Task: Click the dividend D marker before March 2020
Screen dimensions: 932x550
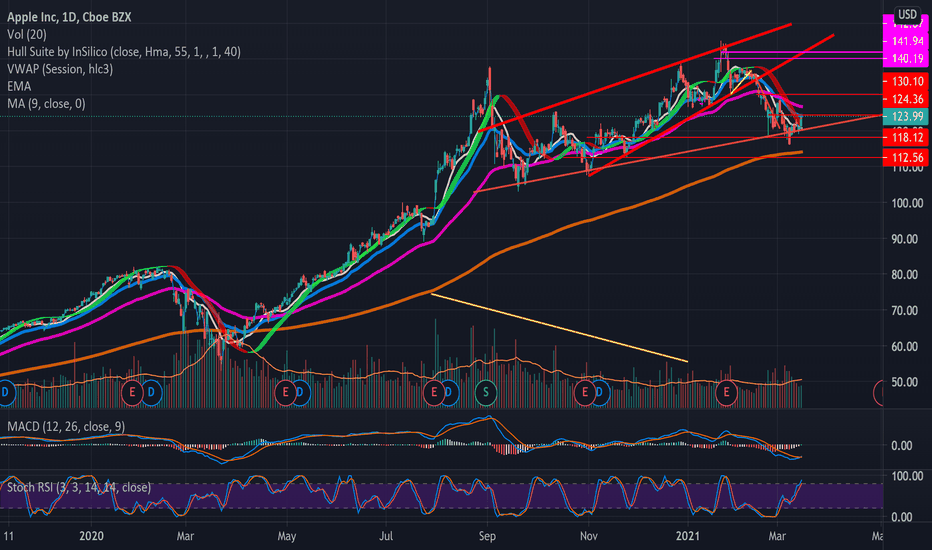Action: click(x=151, y=392)
